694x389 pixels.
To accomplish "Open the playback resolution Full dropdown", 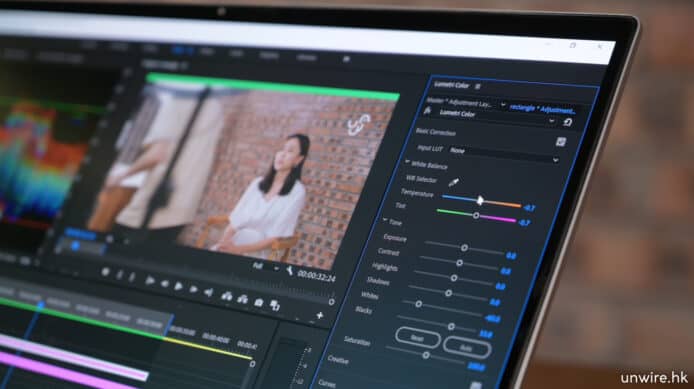I will (266, 267).
